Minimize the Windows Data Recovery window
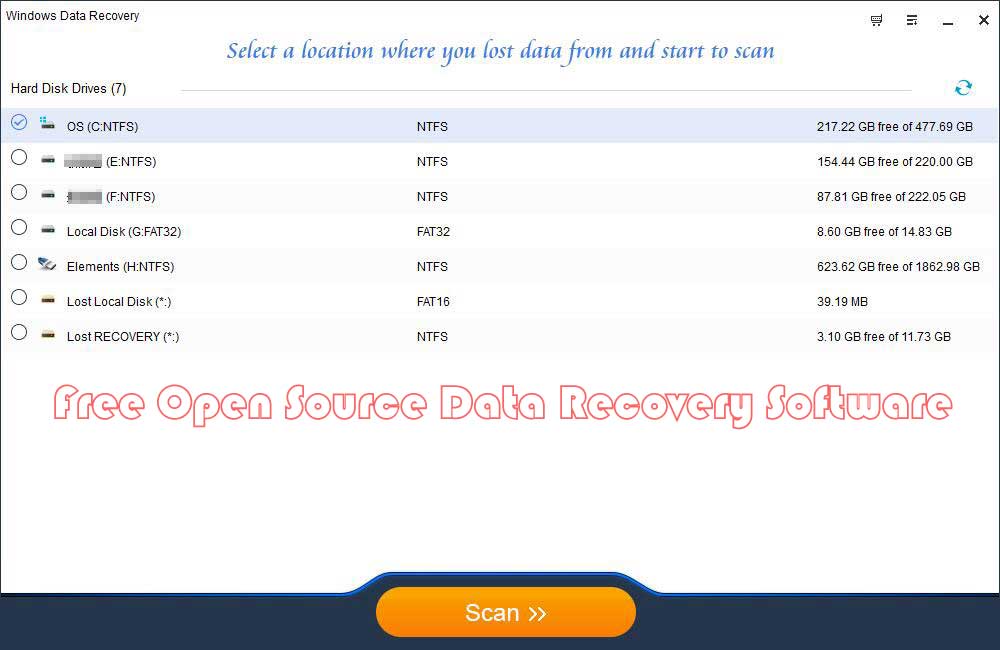1000x650 pixels. [946, 20]
